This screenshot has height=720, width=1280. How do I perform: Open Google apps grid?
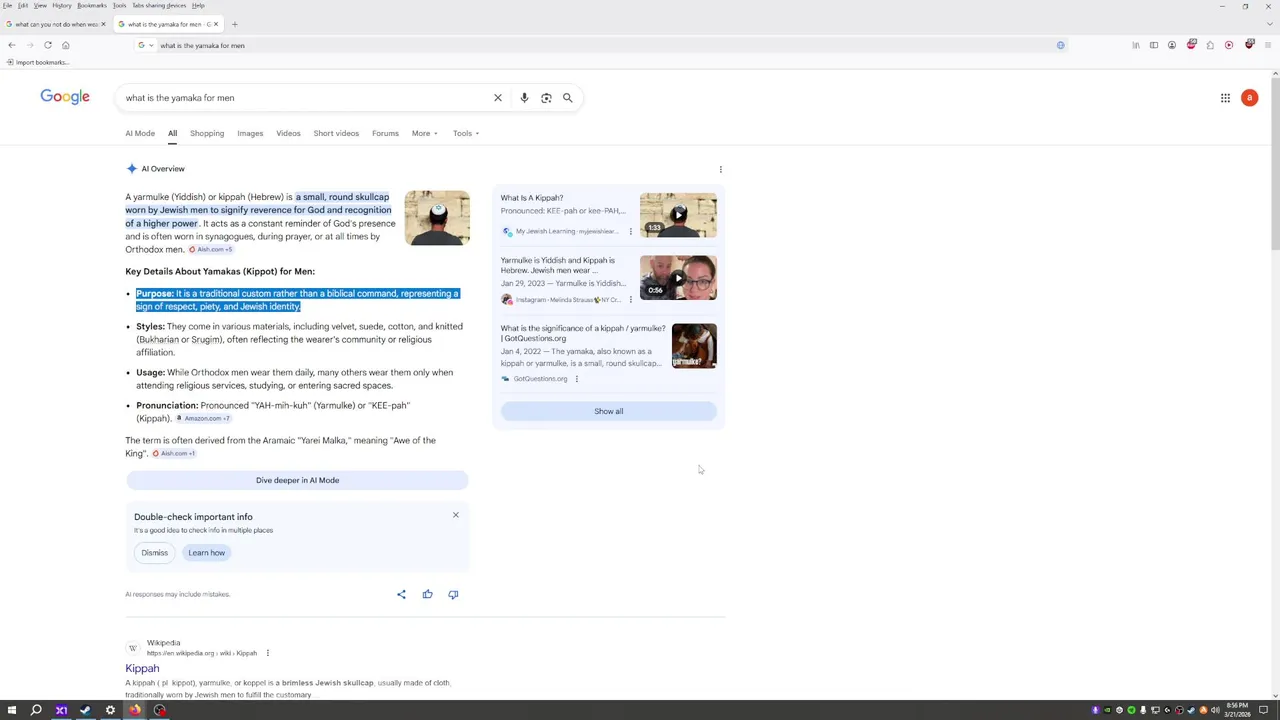1225,98
